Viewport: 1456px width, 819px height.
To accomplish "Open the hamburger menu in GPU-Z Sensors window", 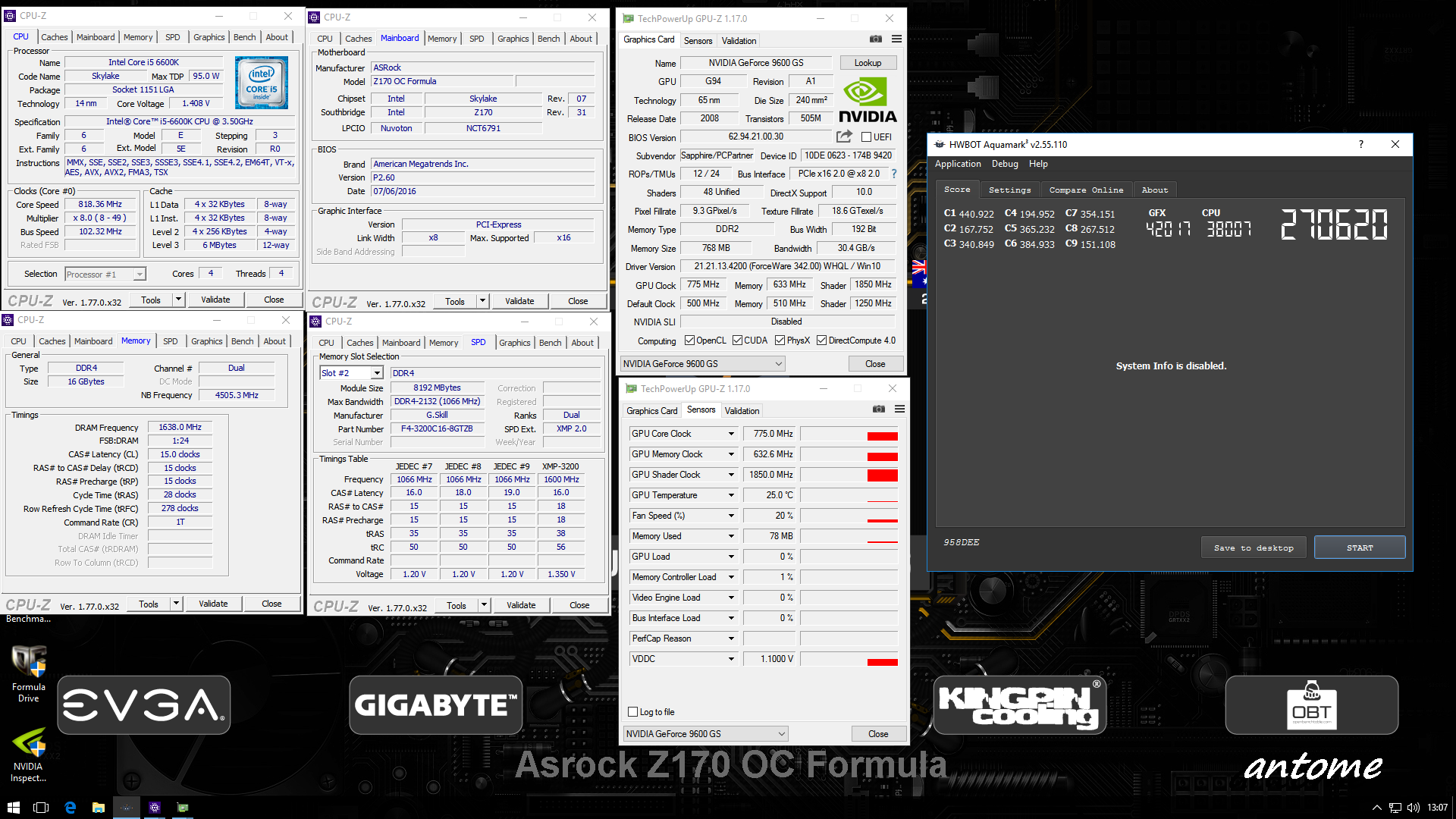I will tap(899, 409).
